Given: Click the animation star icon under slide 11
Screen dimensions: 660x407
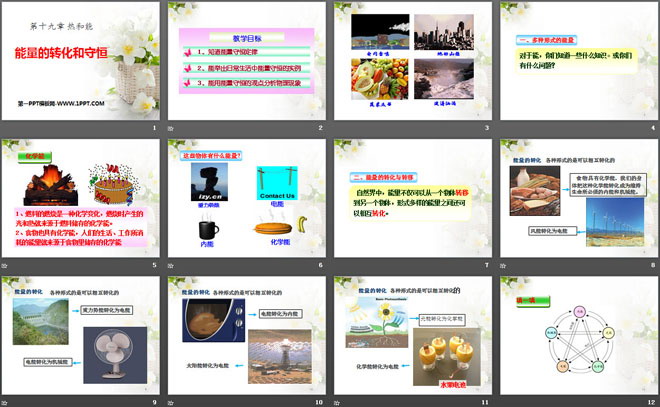Looking at the screenshot, I should tap(337, 403).
